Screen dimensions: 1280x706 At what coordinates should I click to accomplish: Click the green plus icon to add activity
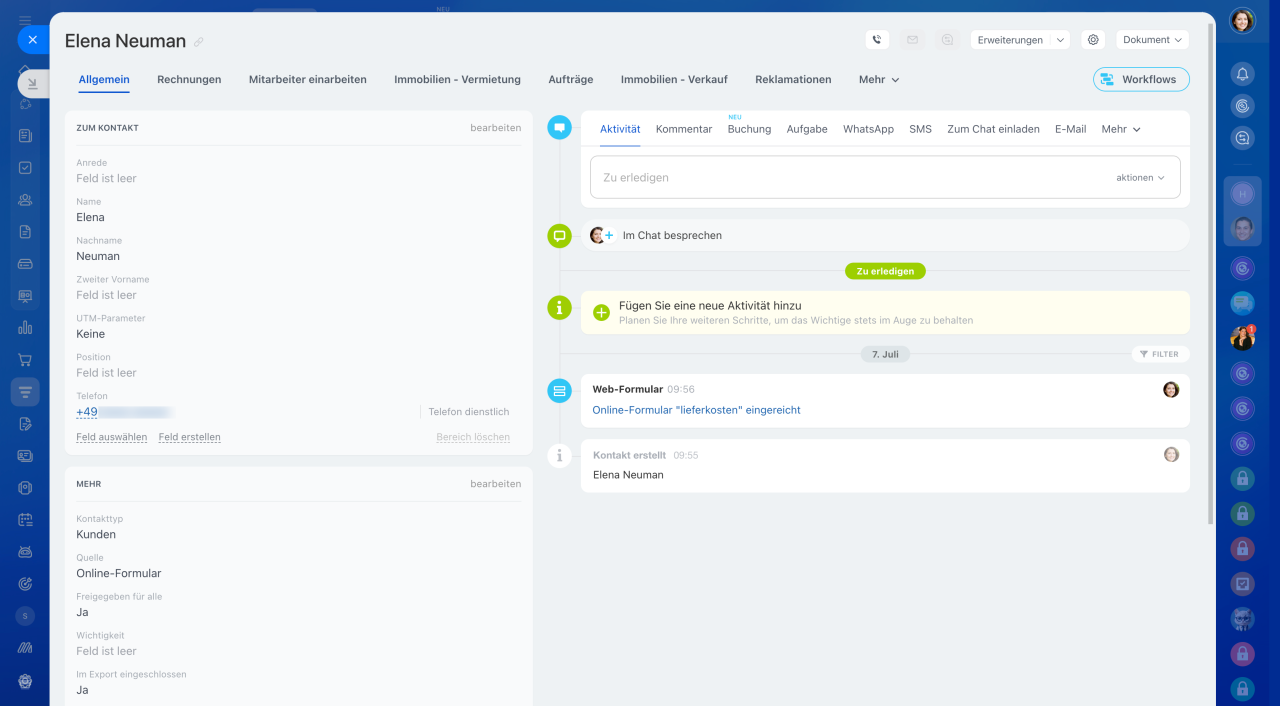(x=601, y=313)
